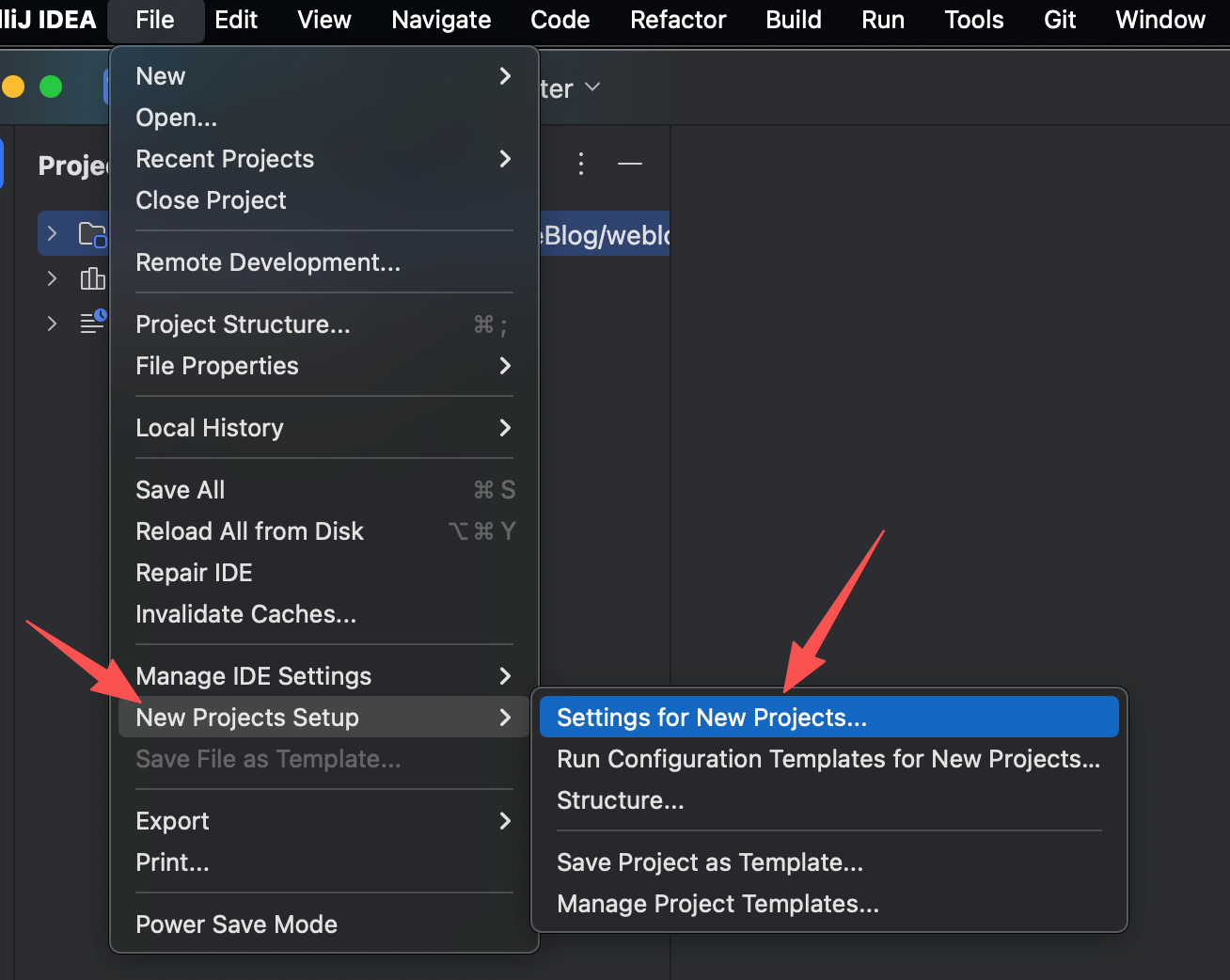This screenshot has width=1230, height=980.
Task: Click the Scratches and Consoles icon
Action: click(92, 323)
